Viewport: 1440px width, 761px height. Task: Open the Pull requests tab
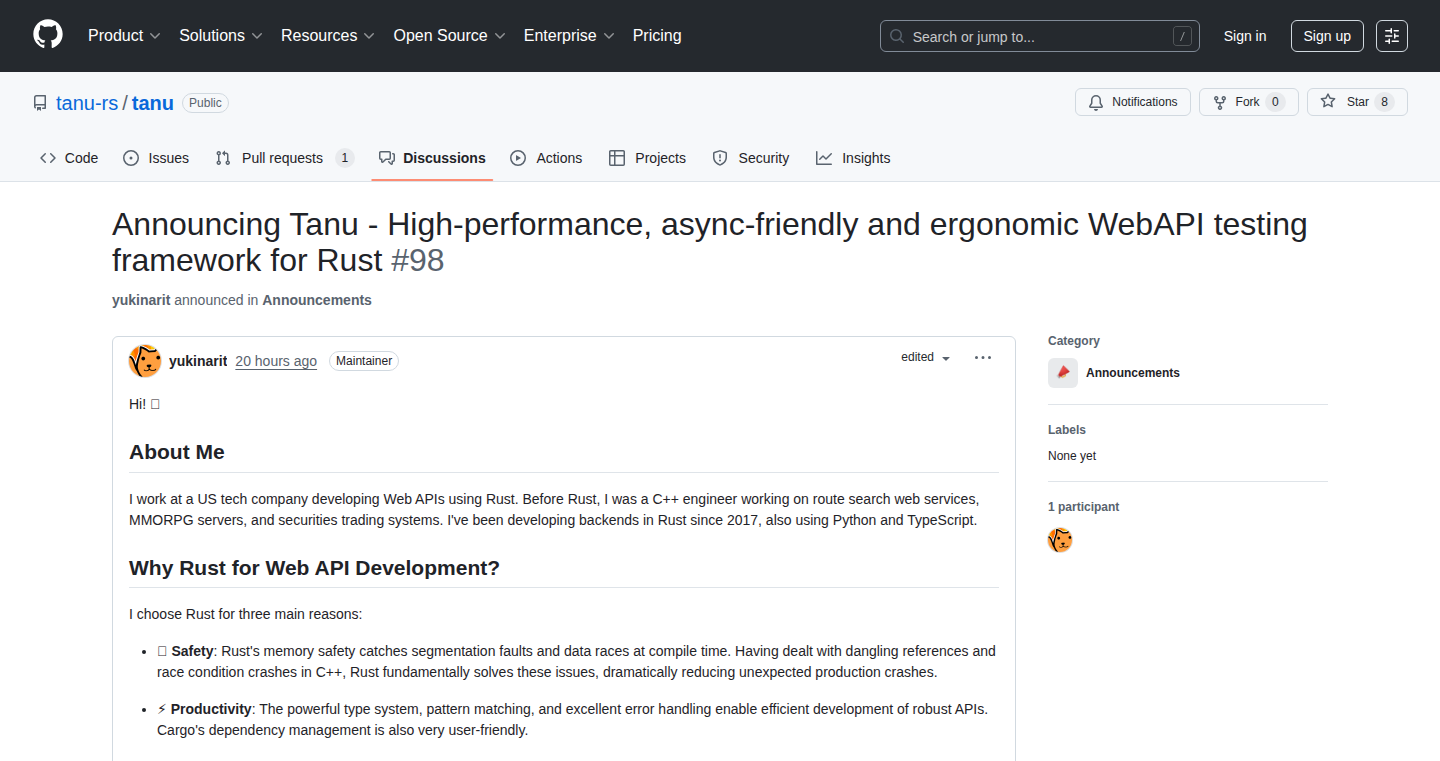284,158
